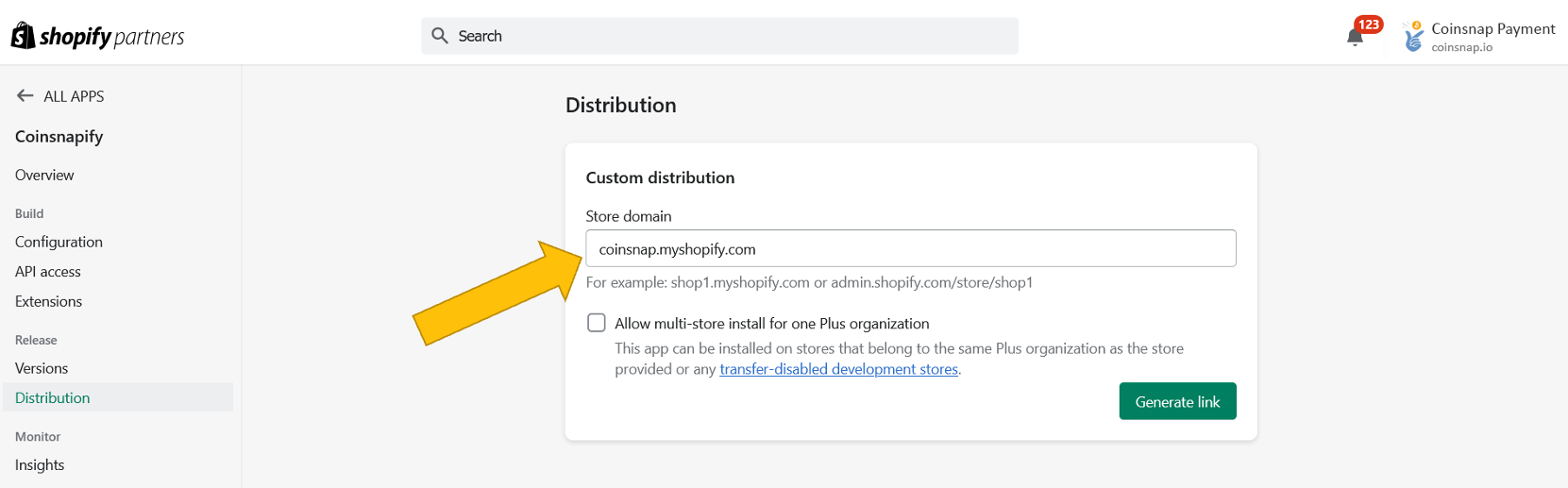Select Extensions in the Build section
This screenshot has height=488, width=1568.
point(48,301)
